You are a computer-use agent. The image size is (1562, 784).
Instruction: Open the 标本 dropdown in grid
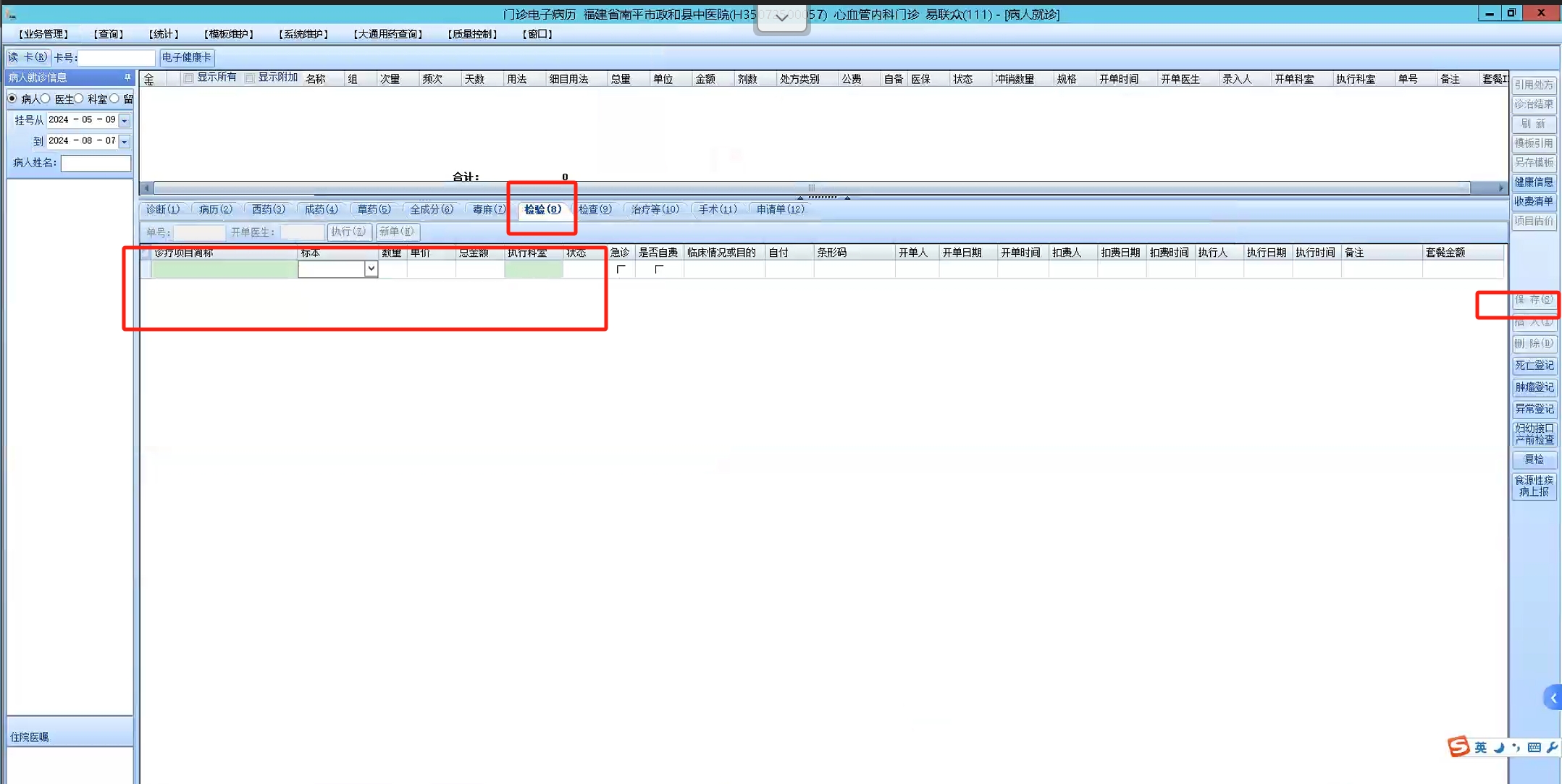[x=370, y=269]
